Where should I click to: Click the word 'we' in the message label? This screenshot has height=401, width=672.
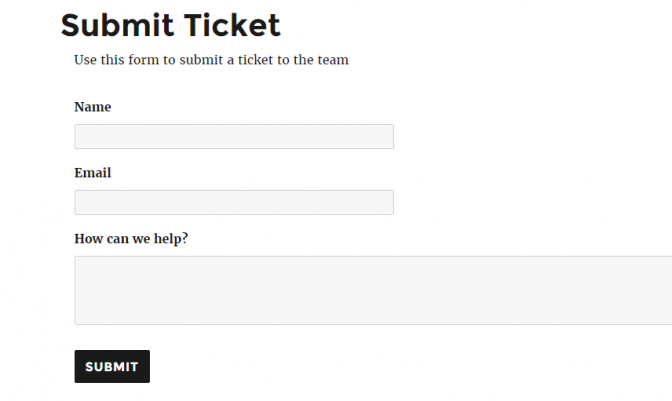(x=141, y=239)
